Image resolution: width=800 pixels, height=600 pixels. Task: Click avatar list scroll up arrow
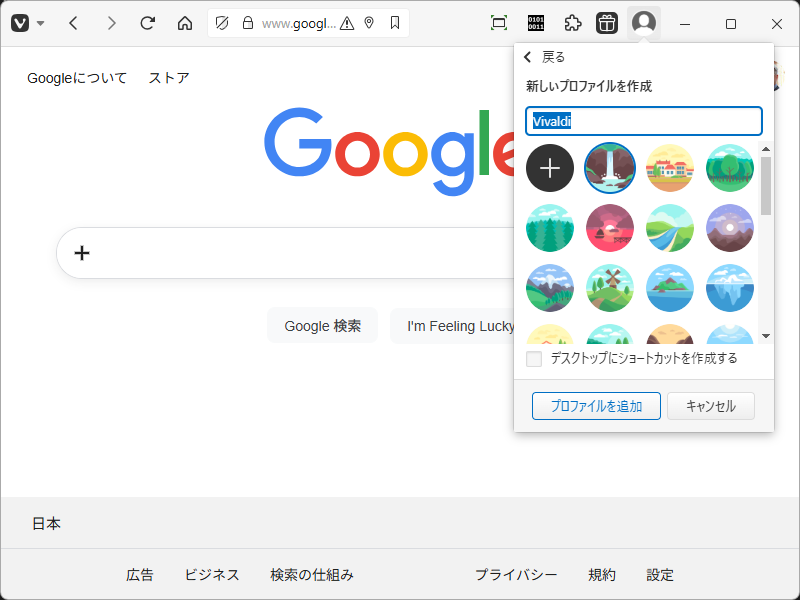click(x=766, y=149)
